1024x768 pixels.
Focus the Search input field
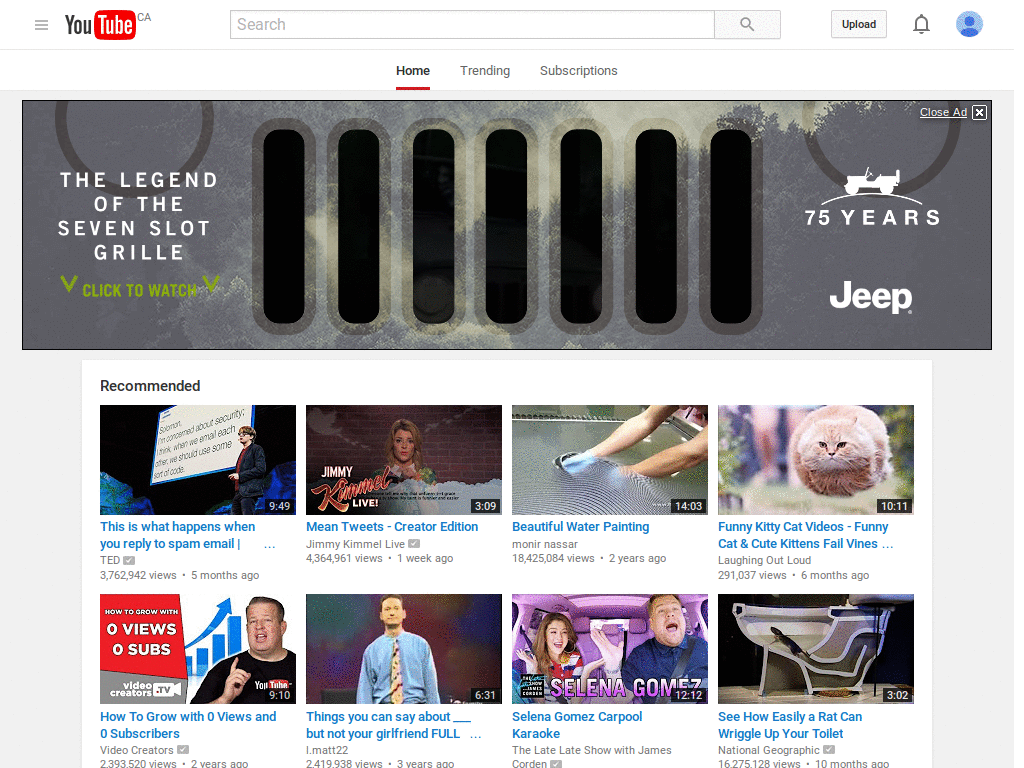(472, 25)
